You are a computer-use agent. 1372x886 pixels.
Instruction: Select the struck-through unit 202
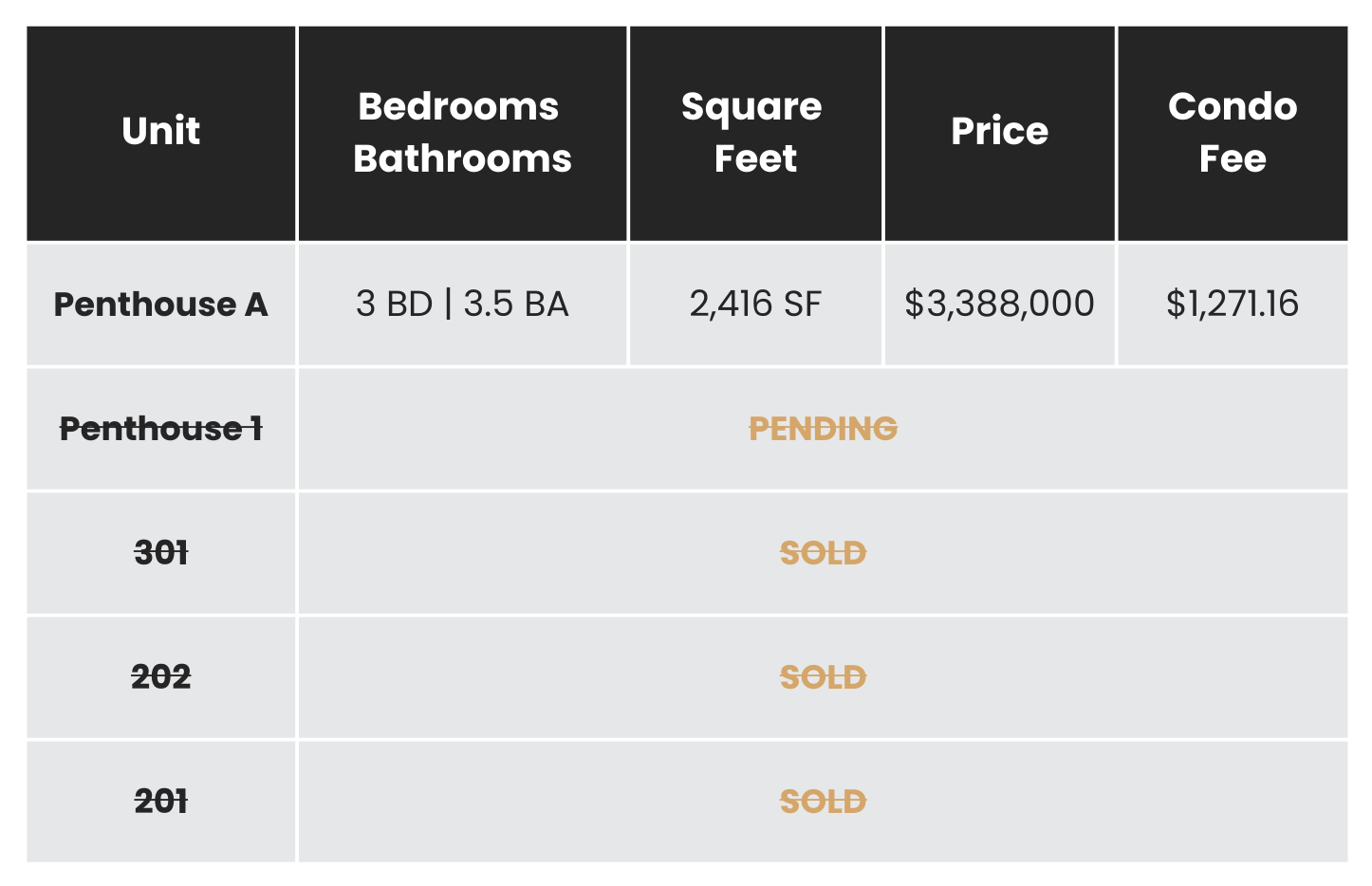[161, 677]
